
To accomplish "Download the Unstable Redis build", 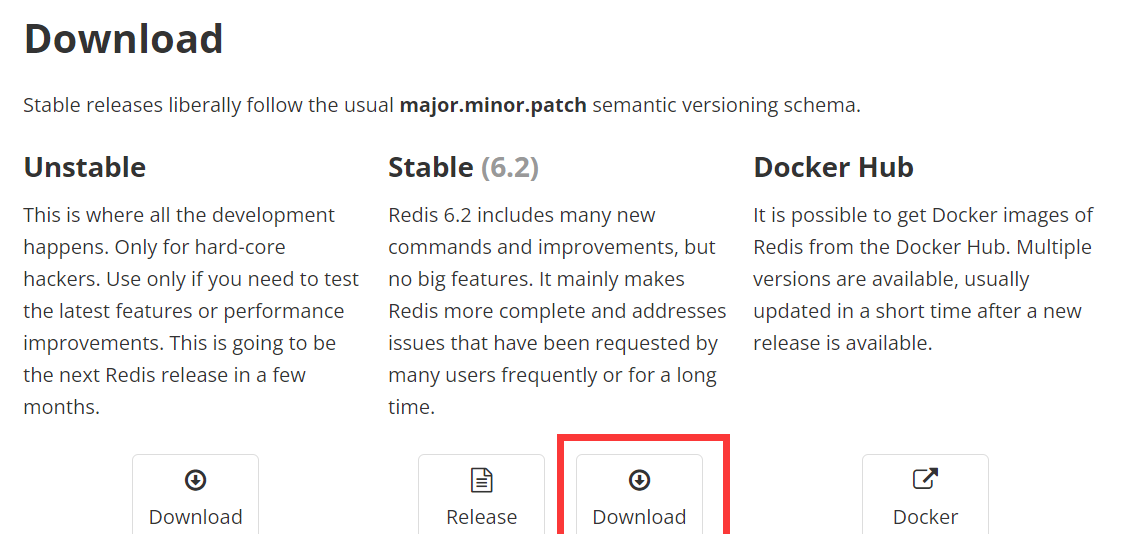I will point(196,494).
